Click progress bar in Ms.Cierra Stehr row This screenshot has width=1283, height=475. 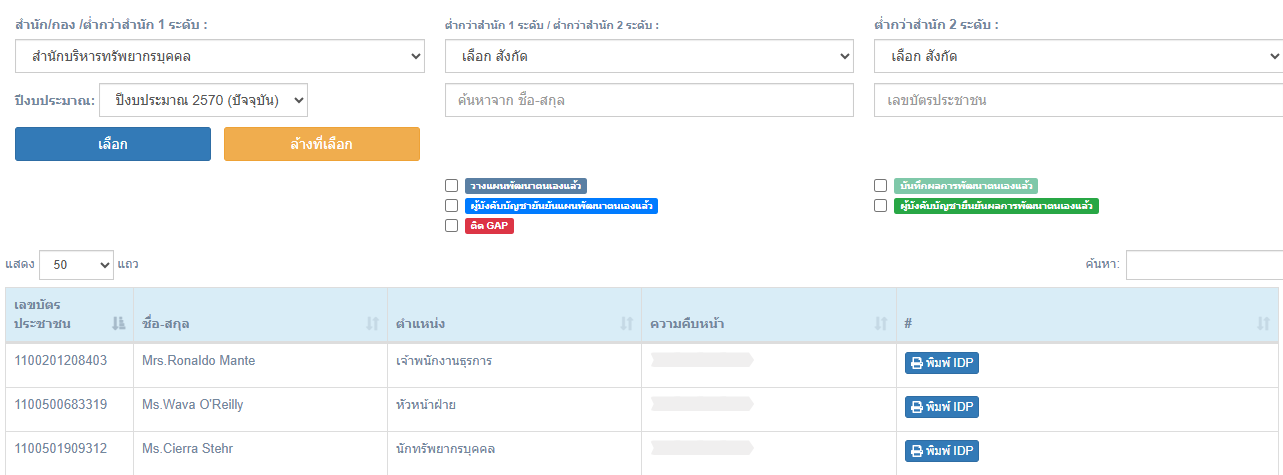[701, 448]
